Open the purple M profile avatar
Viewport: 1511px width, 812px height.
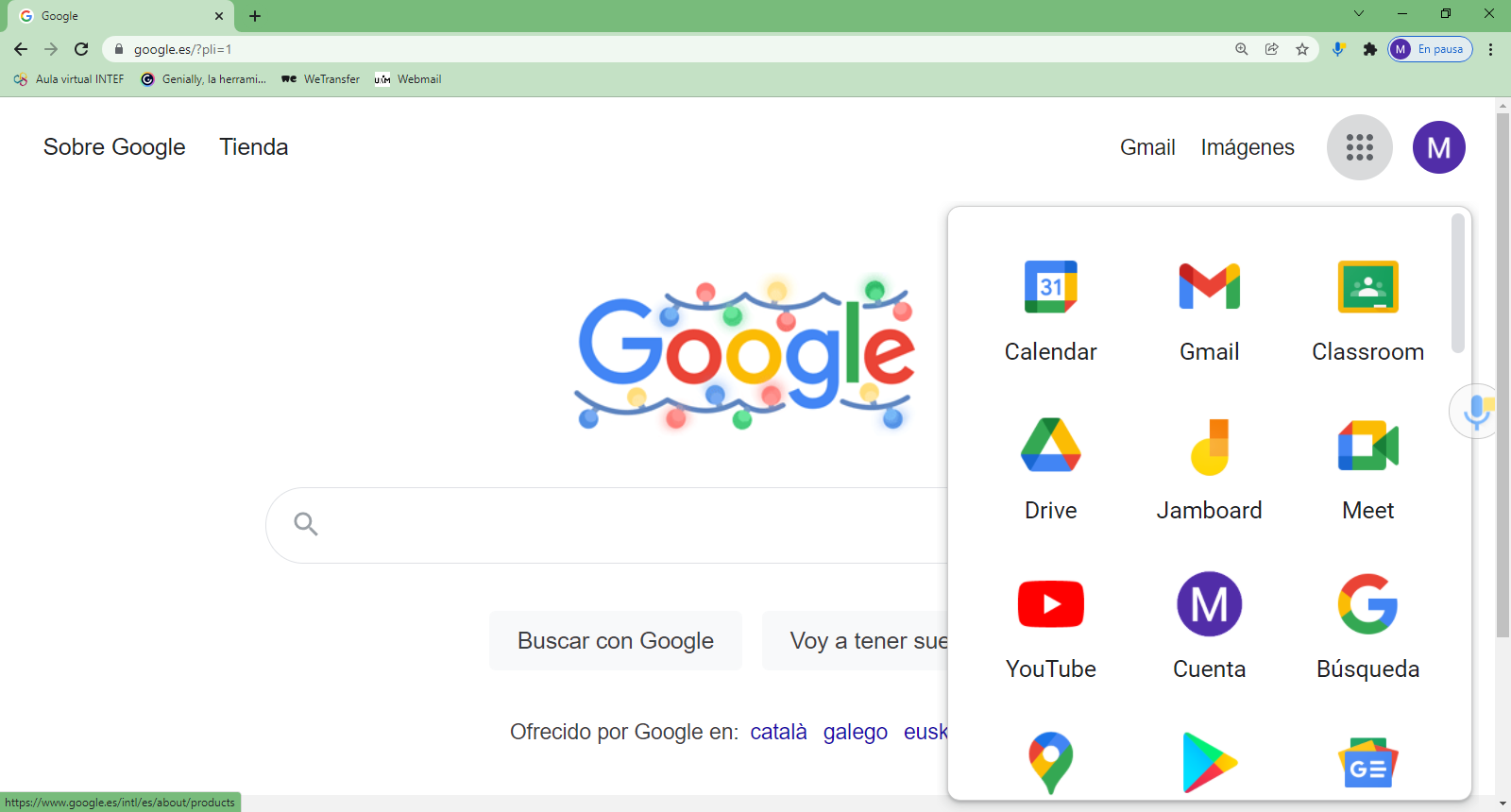1438,147
